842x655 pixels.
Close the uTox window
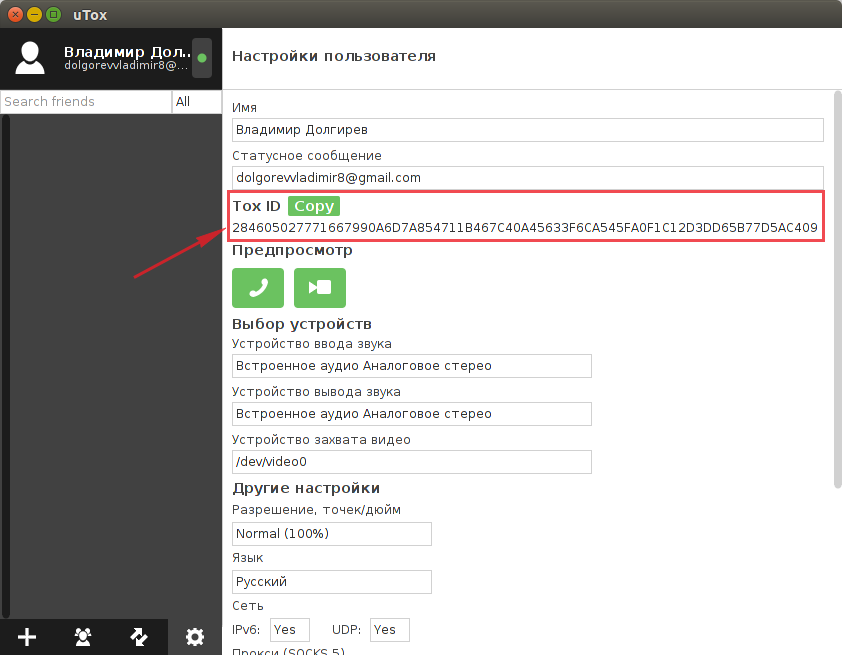[15, 14]
